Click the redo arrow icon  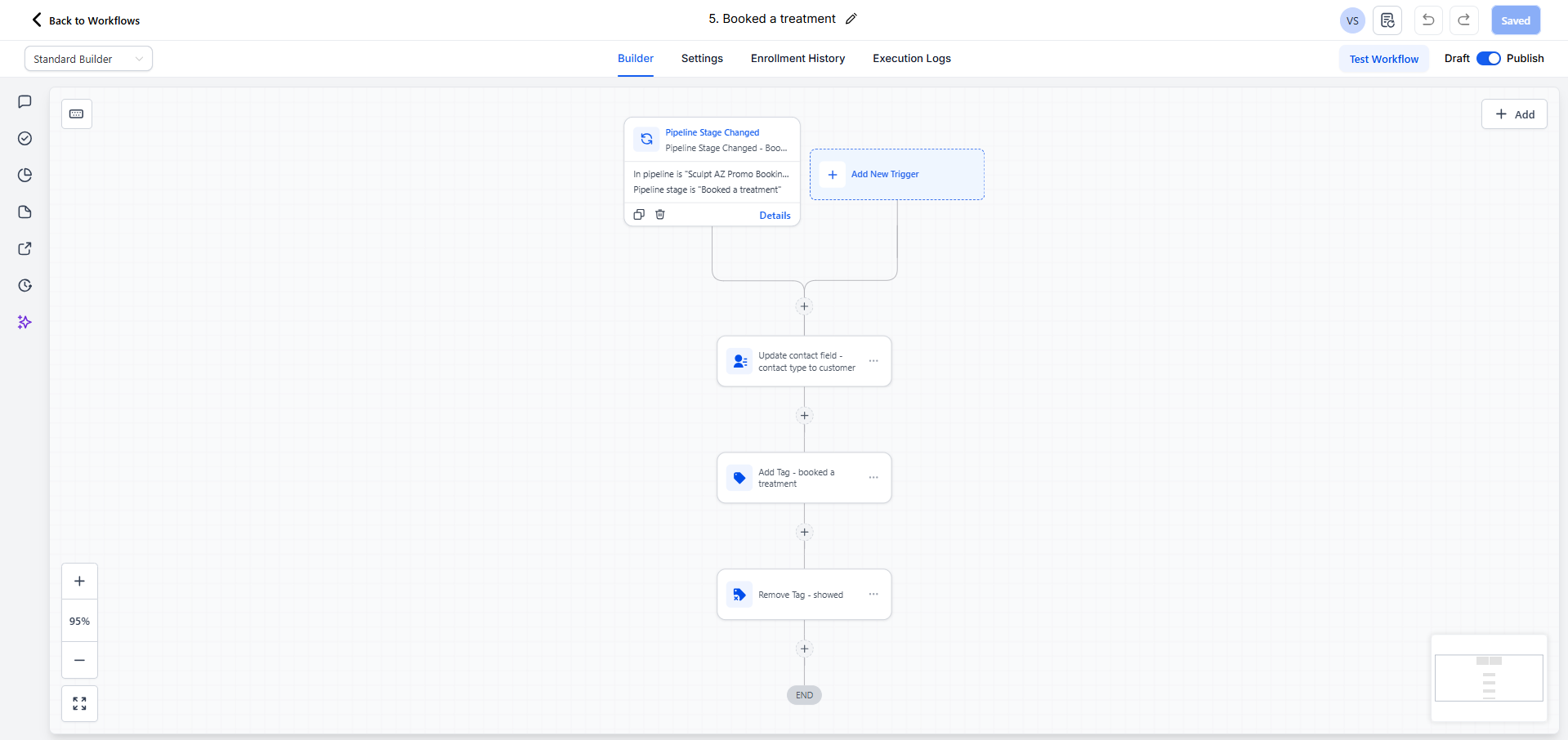click(1463, 20)
